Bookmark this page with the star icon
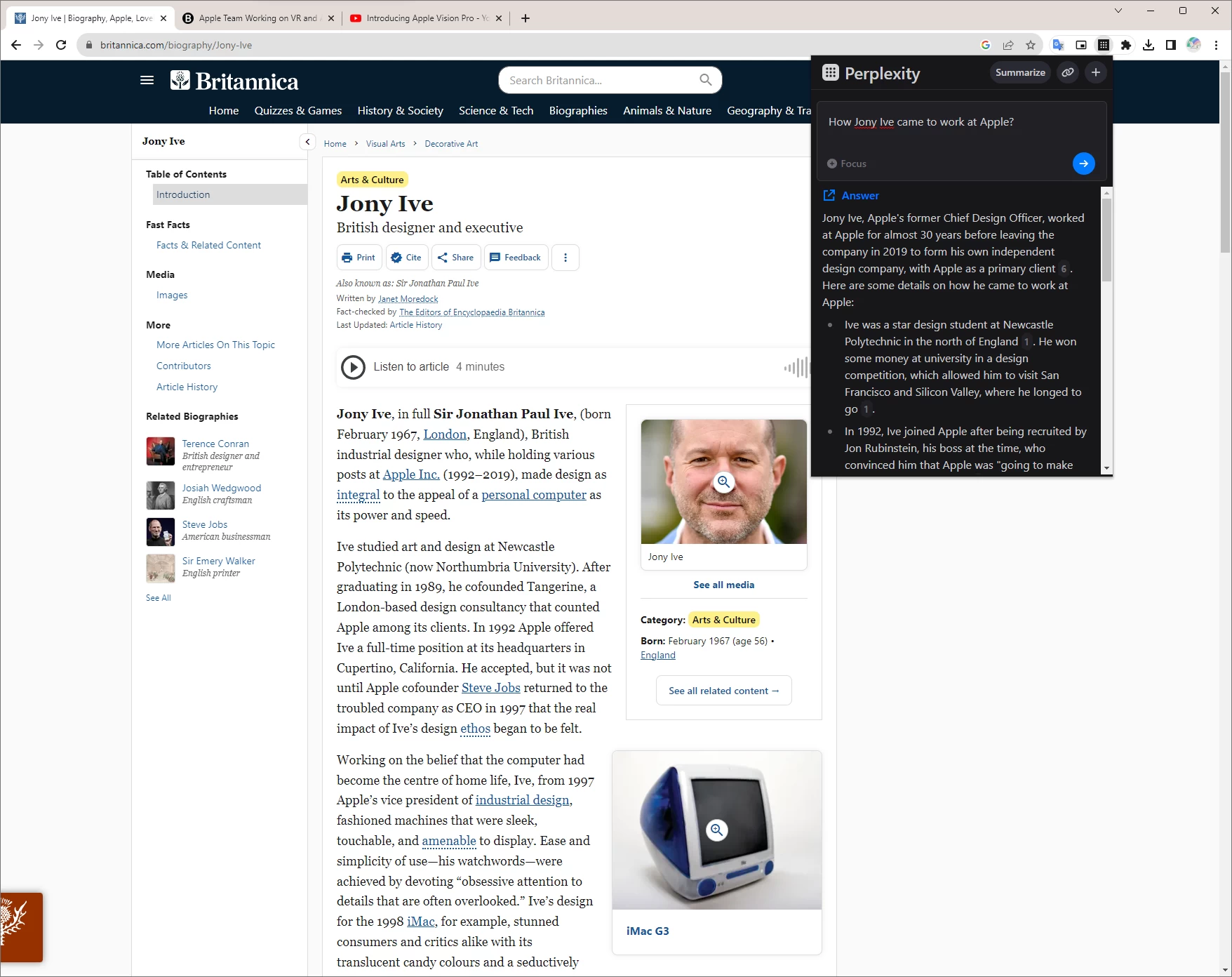The image size is (1232, 977). [1031, 45]
